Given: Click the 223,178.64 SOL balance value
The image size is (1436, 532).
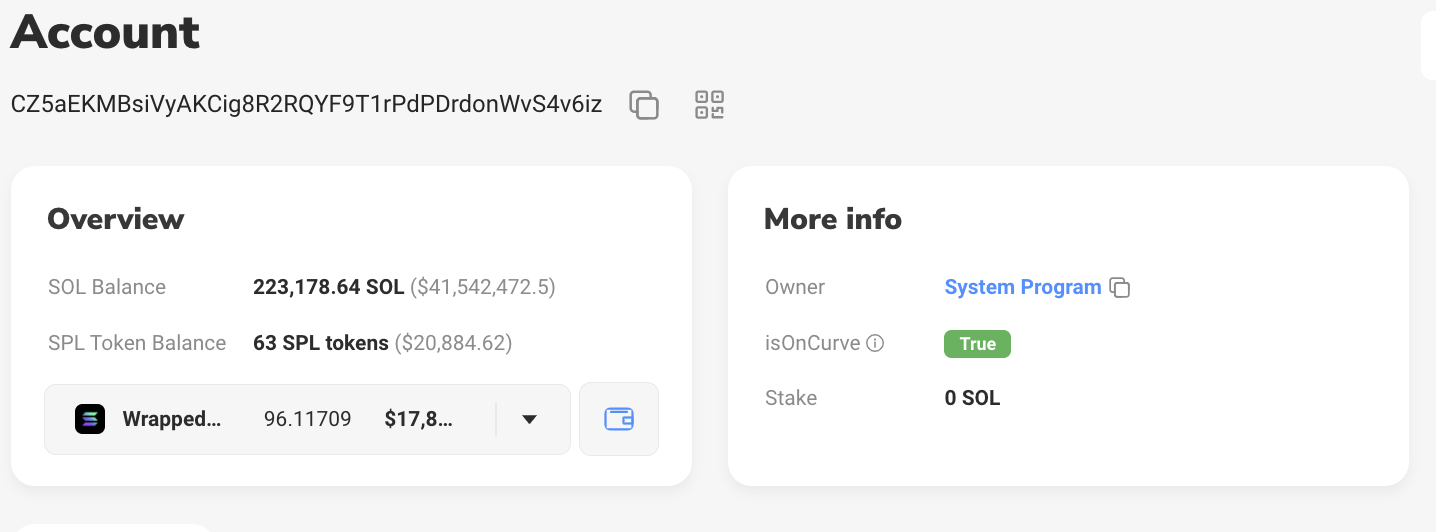Looking at the screenshot, I should point(329,287).
